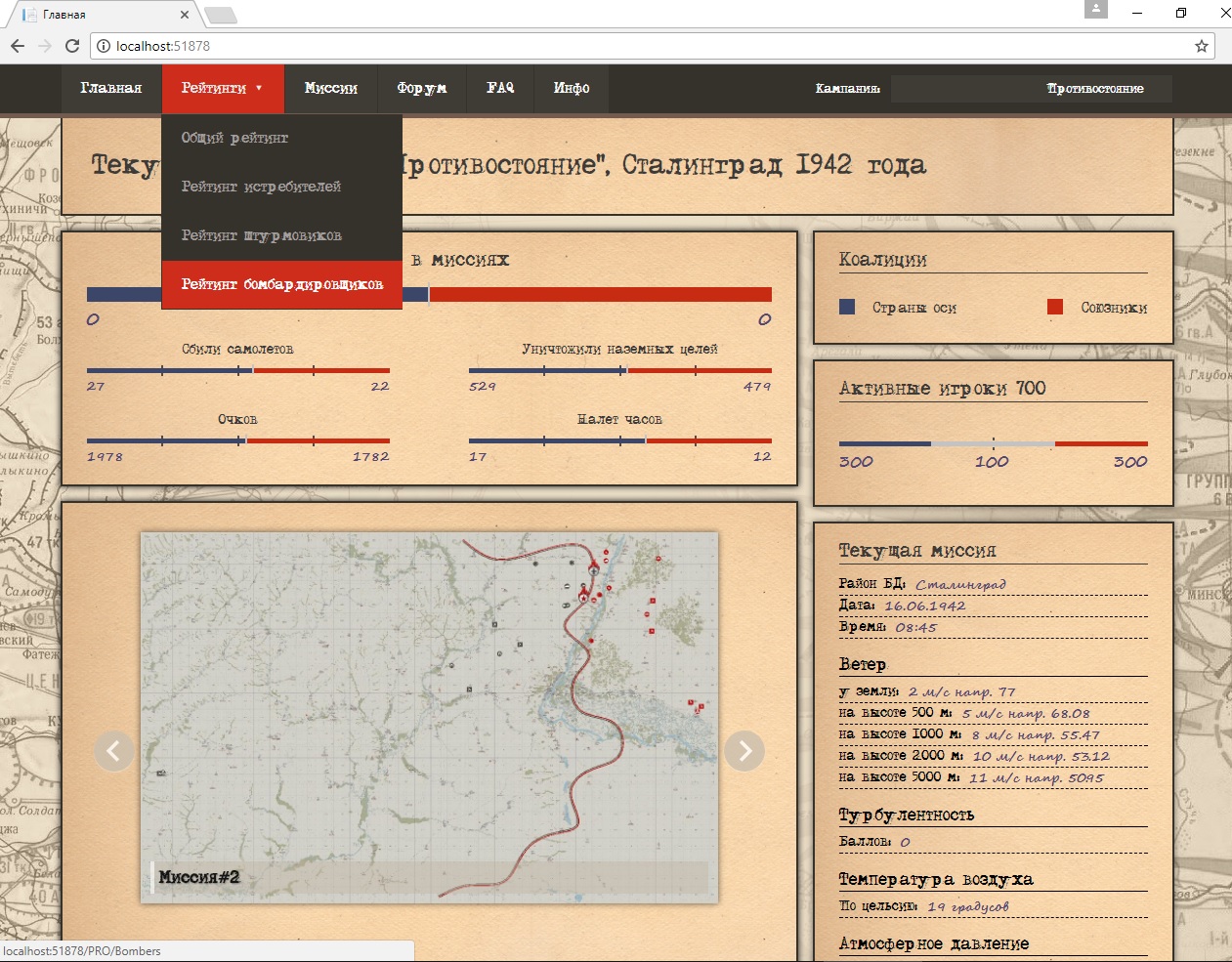Click the 19 градусов temperature value
Screen dimensions: 1232x962
968,906
